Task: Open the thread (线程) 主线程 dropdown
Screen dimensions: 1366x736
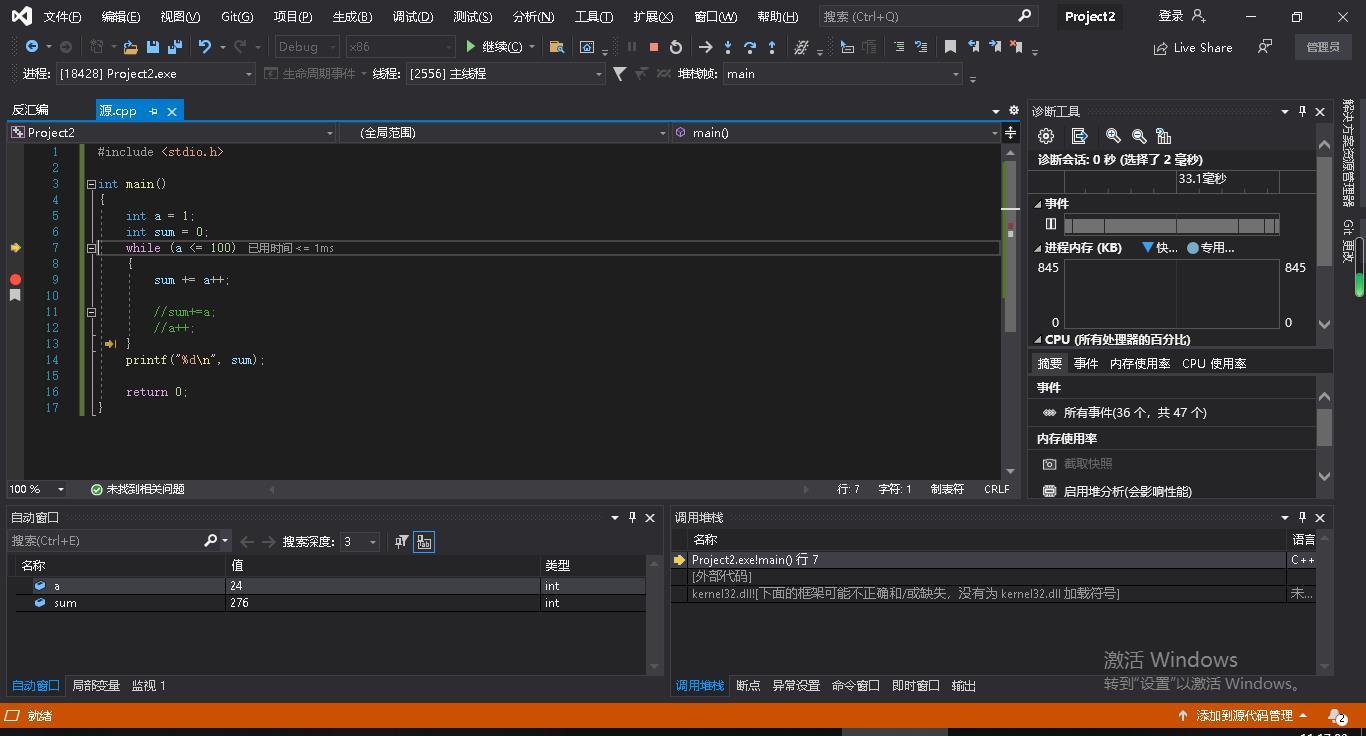Action: (x=505, y=74)
